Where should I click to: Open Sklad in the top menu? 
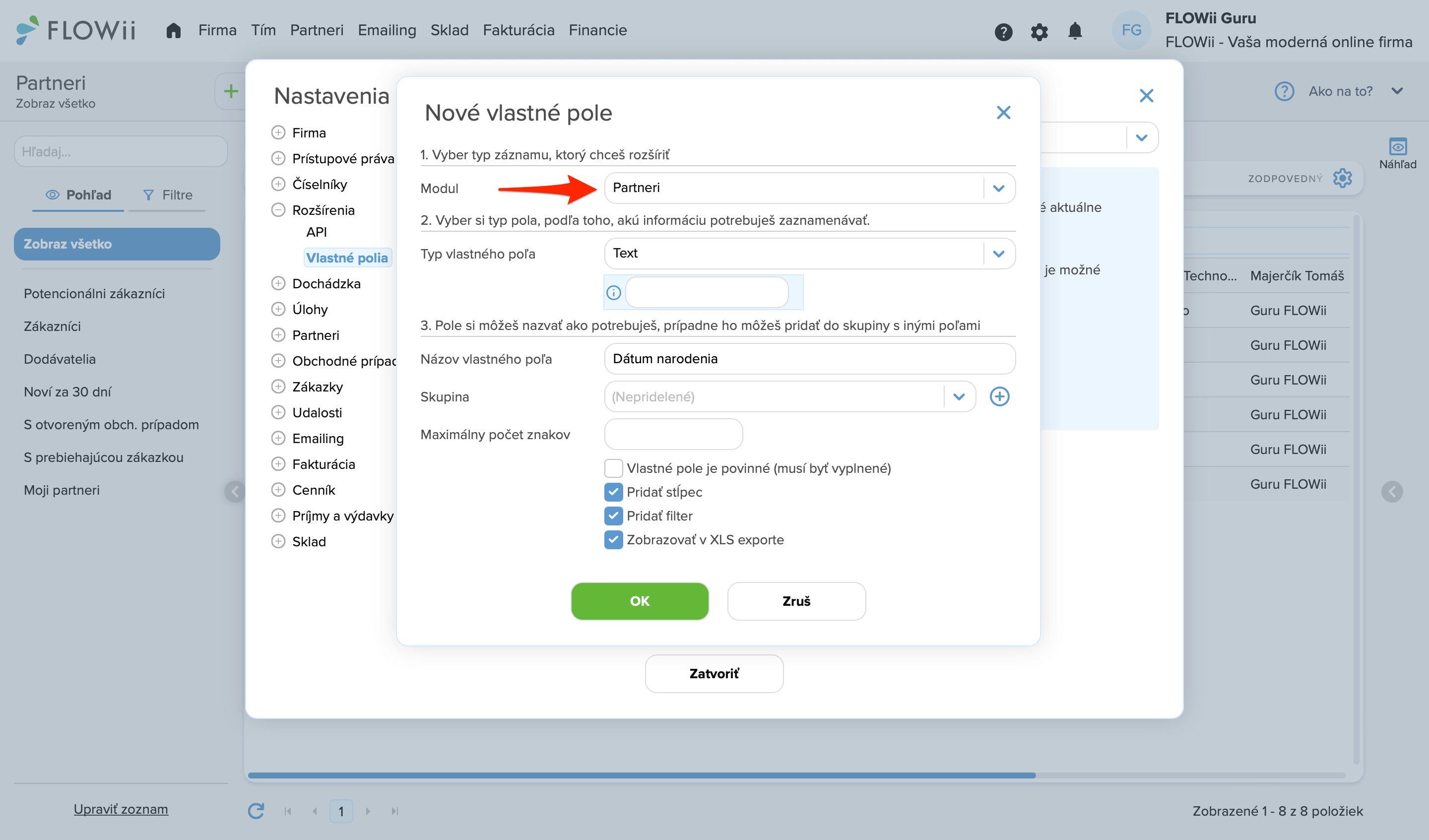pos(449,30)
